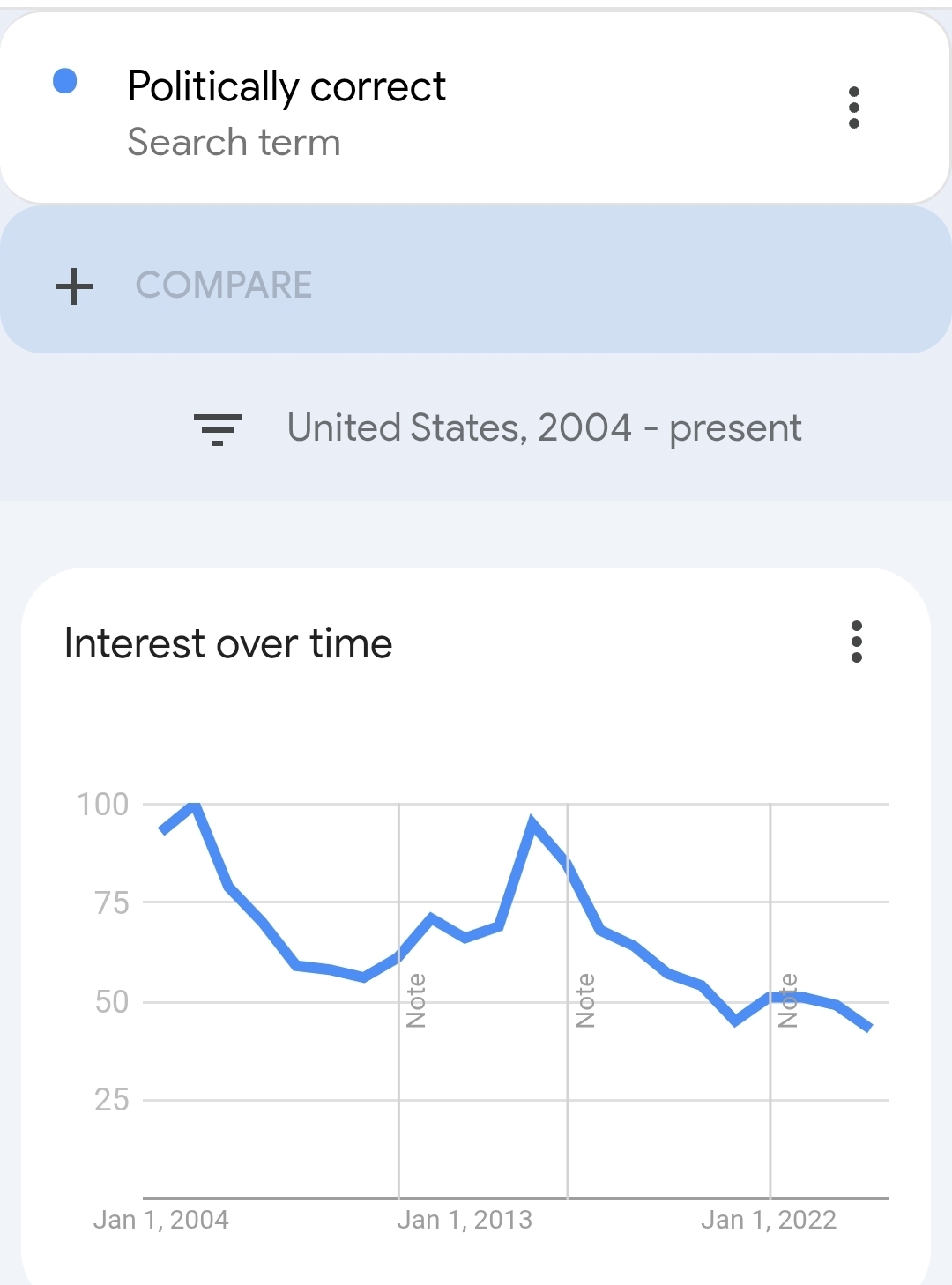Screen dimensions: 952x1285
Task: Click the 75 gridline label on the chart
Action: 112,903
